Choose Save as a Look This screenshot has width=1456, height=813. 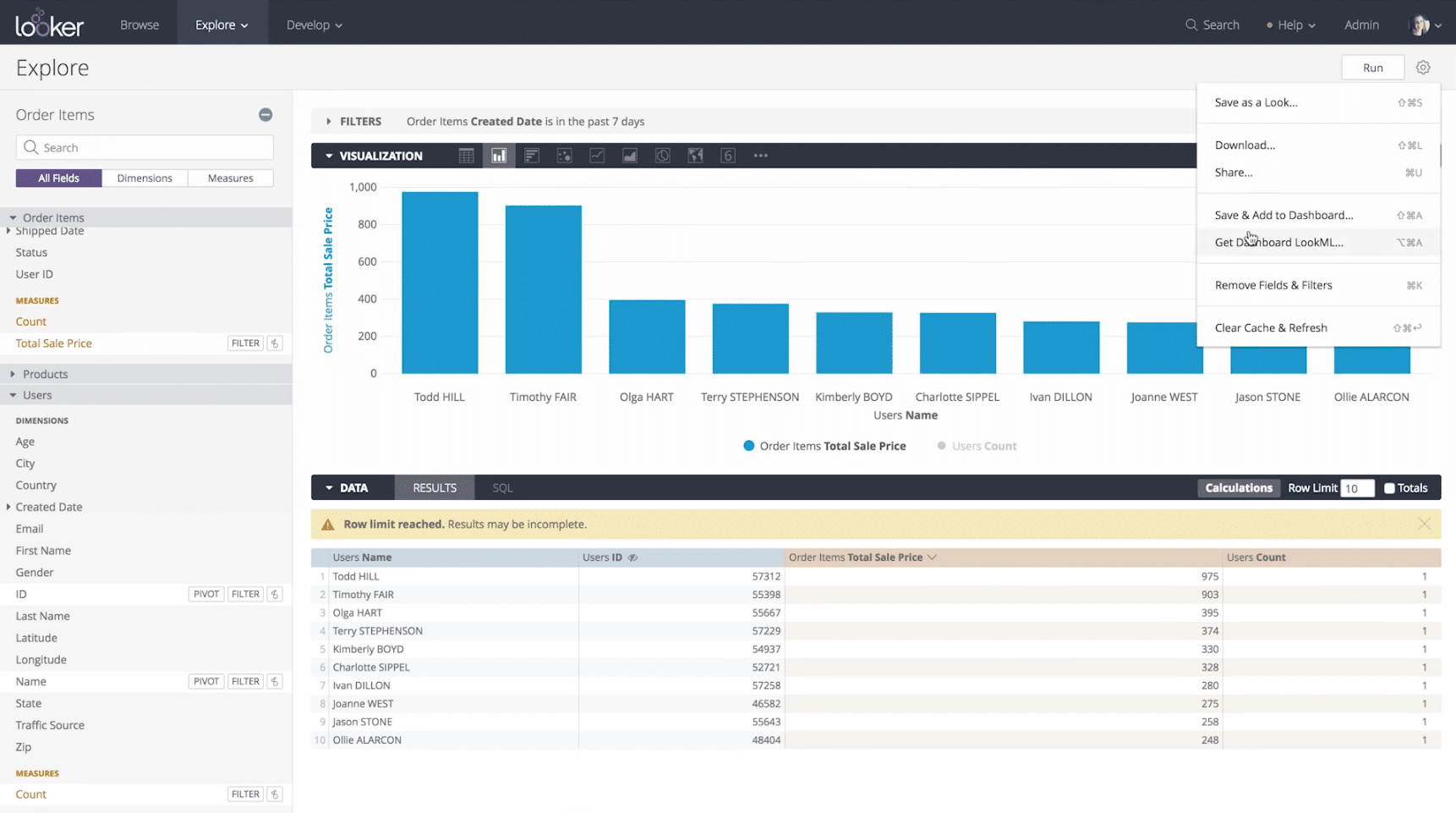pos(1256,102)
